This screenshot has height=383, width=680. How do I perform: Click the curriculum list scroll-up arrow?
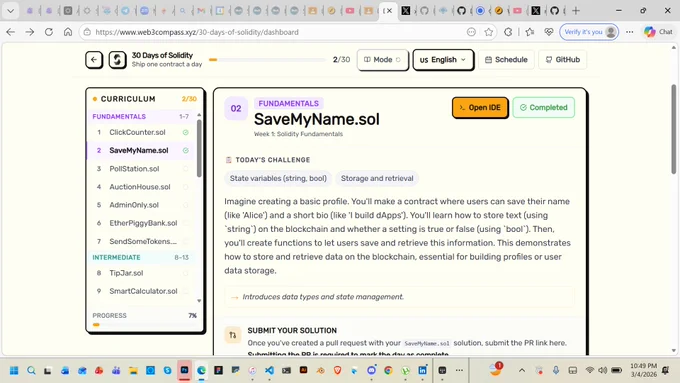(x=199, y=115)
